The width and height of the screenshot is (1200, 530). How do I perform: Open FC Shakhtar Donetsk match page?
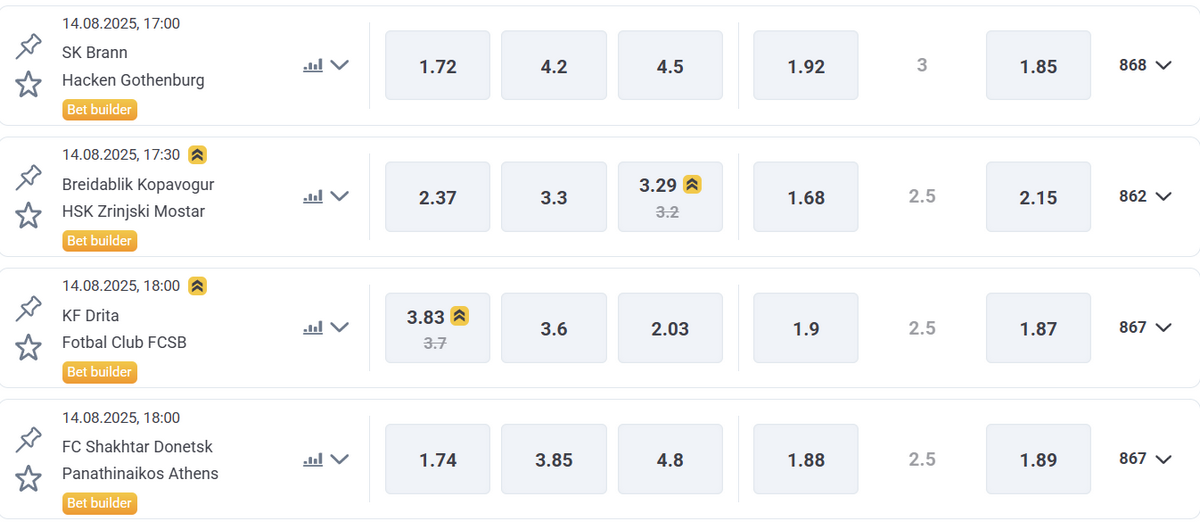(x=137, y=446)
